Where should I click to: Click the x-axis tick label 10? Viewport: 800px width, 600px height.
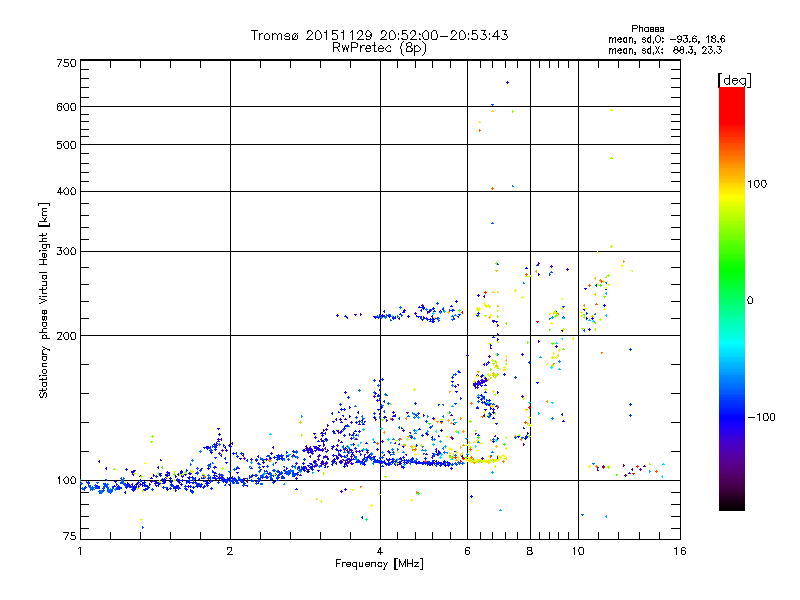click(578, 551)
